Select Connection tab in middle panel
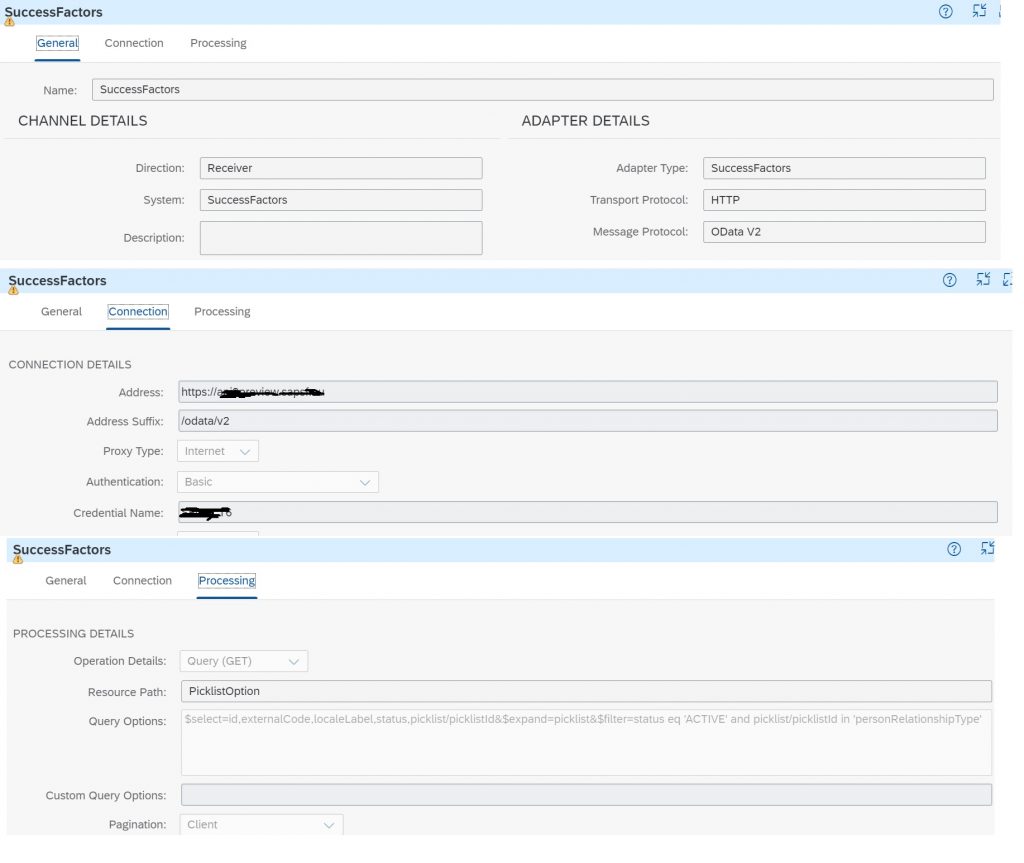1024x863 pixels. [138, 312]
